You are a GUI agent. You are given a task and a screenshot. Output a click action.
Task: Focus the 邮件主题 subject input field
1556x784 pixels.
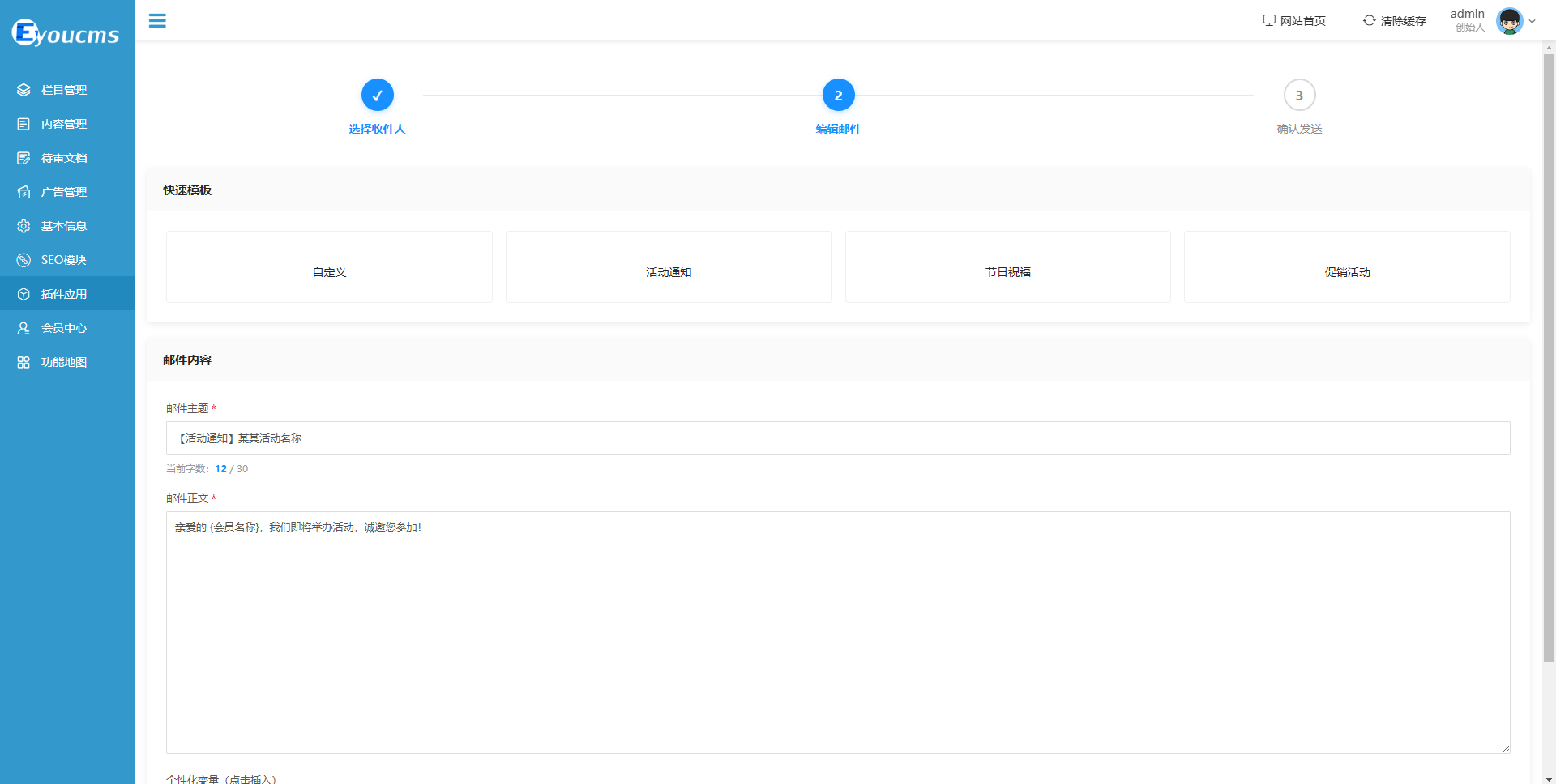[838, 438]
